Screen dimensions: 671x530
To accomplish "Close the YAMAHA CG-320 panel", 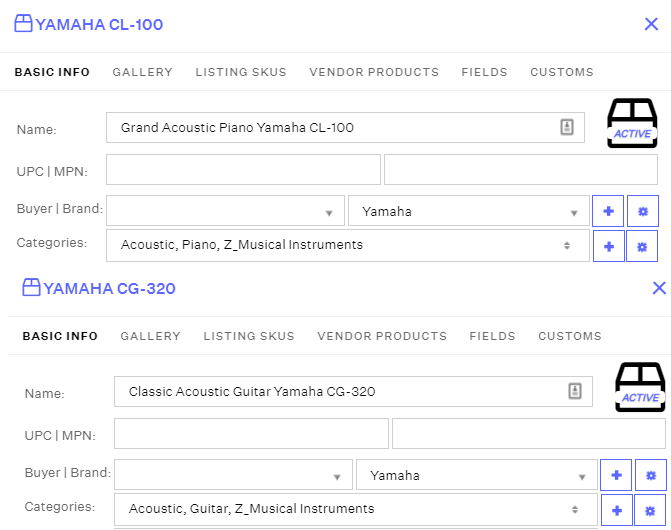I will tap(659, 288).
